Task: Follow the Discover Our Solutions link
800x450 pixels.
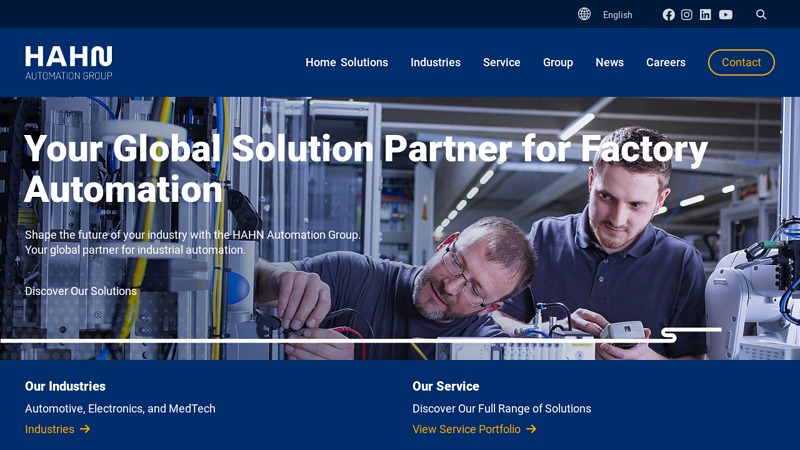Action: [81, 291]
